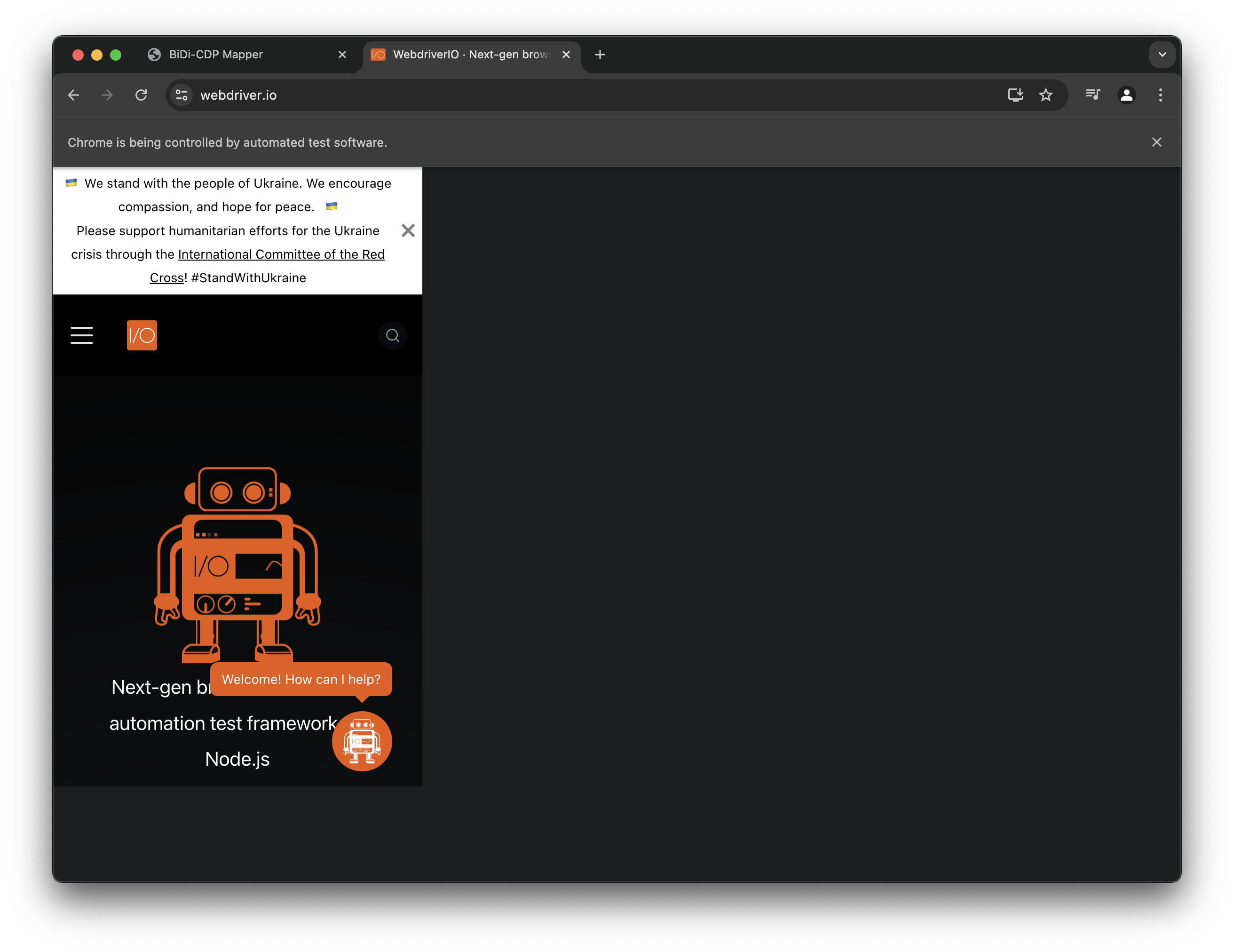The image size is (1234, 952).
Task: View site information in address bar
Action: coord(182,95)
